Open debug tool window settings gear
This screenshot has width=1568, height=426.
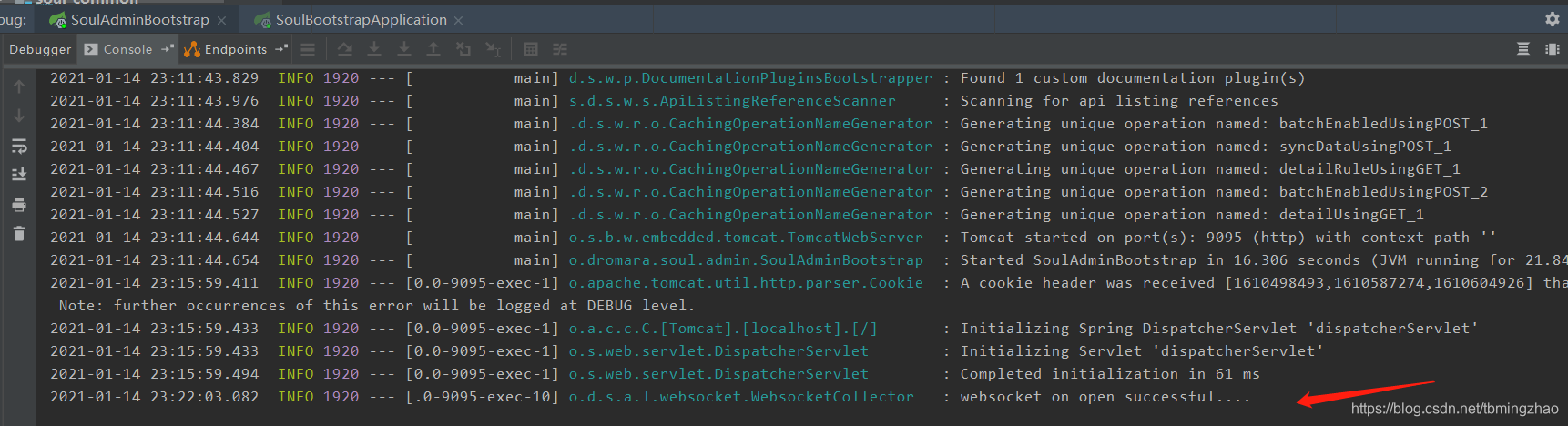click(x=1553, y=19)
